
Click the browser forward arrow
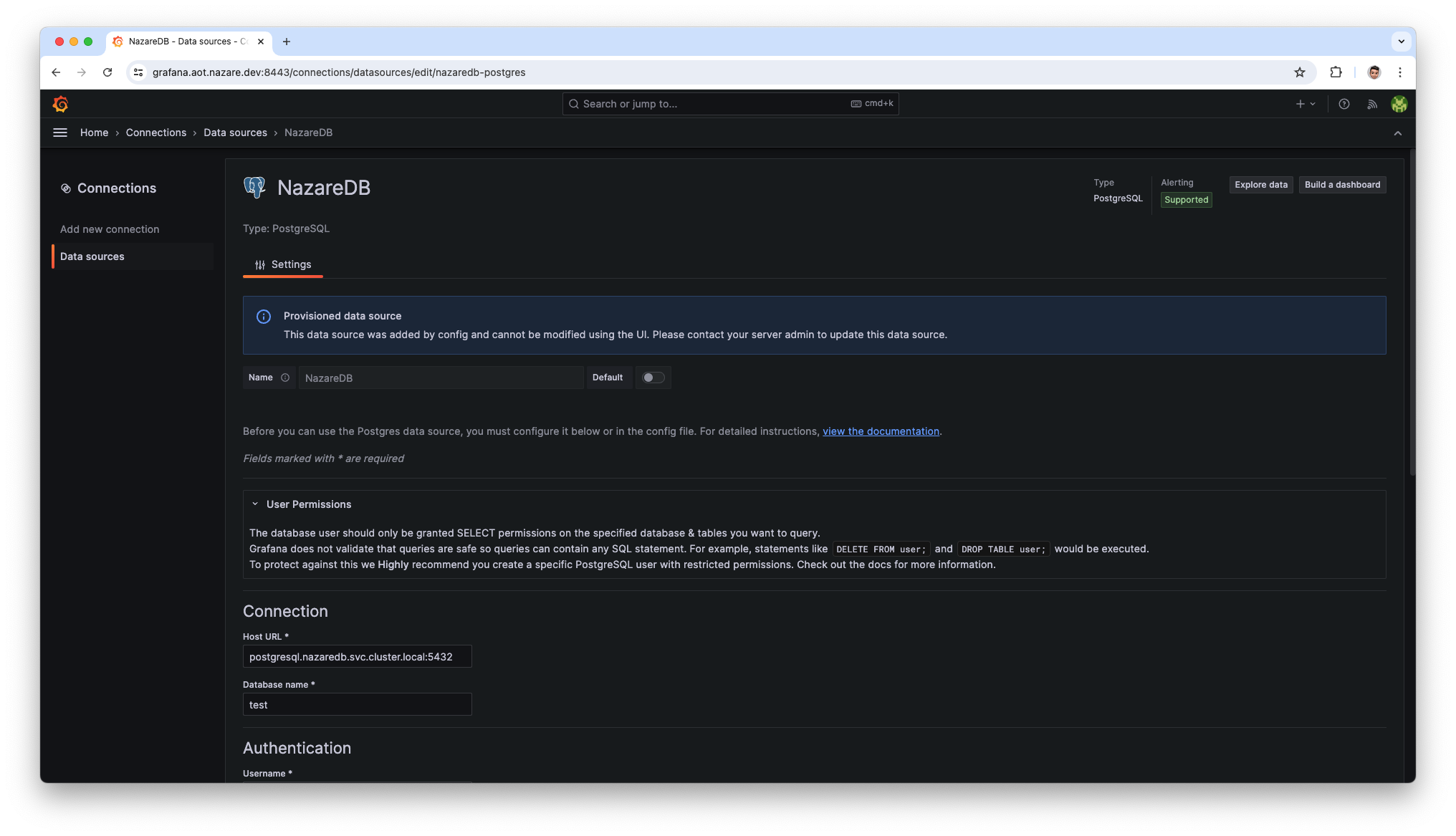click(x=82, y=72)
